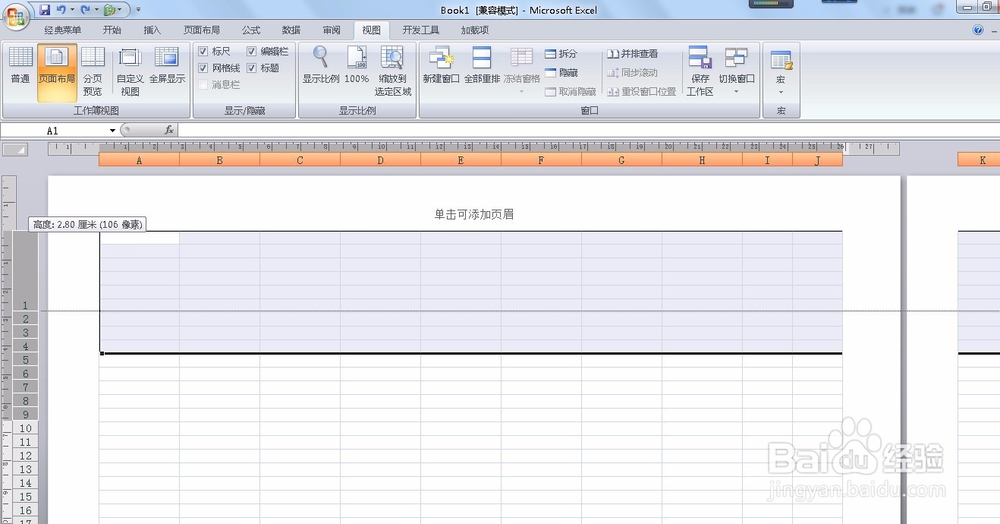
Task: Open a New Window (新建窗口)
Action: pos(441,66)
